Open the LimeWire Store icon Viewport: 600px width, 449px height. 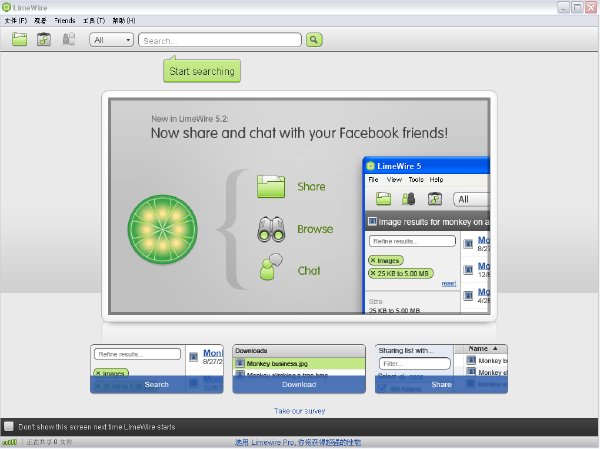(44, 39)
